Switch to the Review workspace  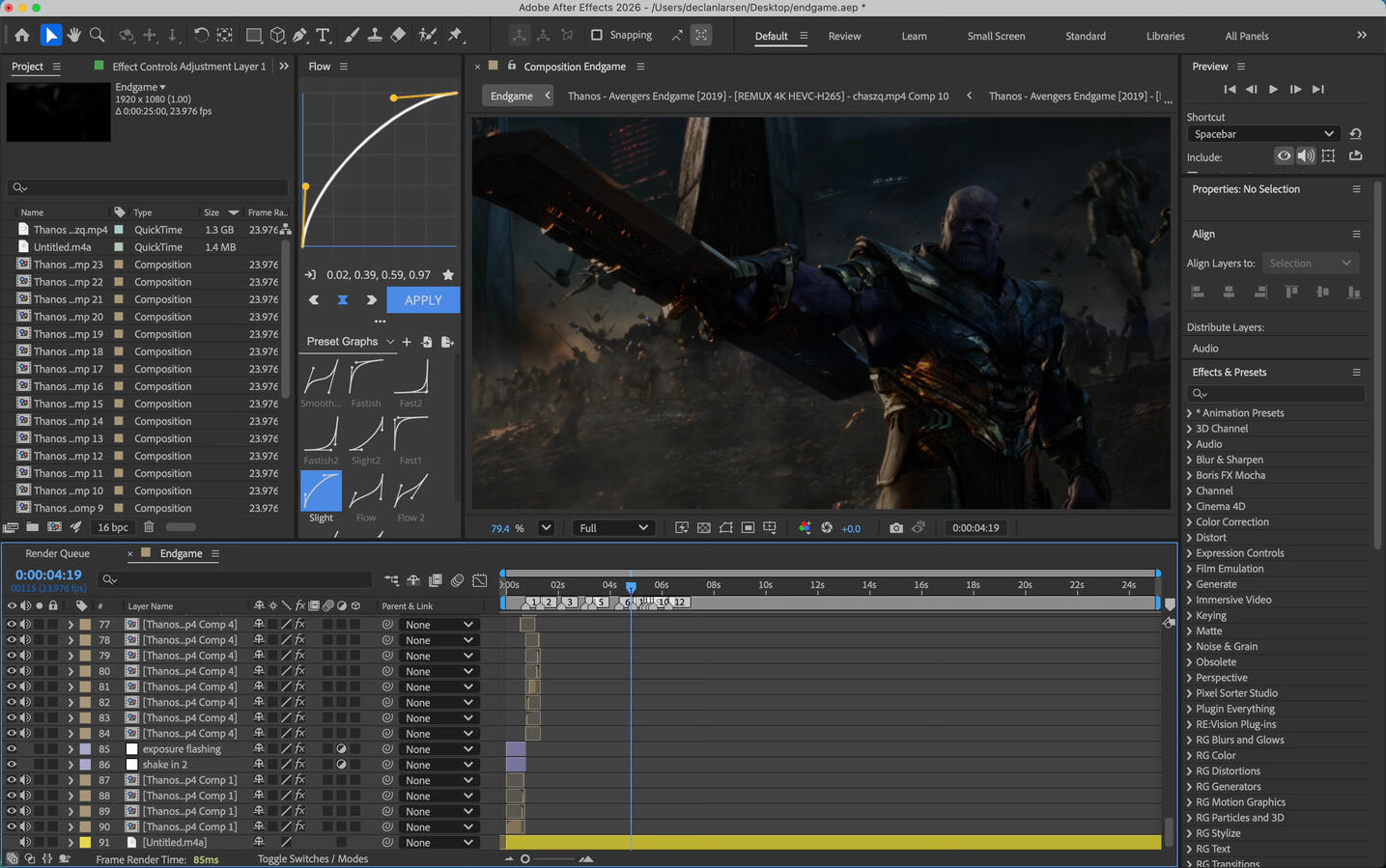click(844, 36)
